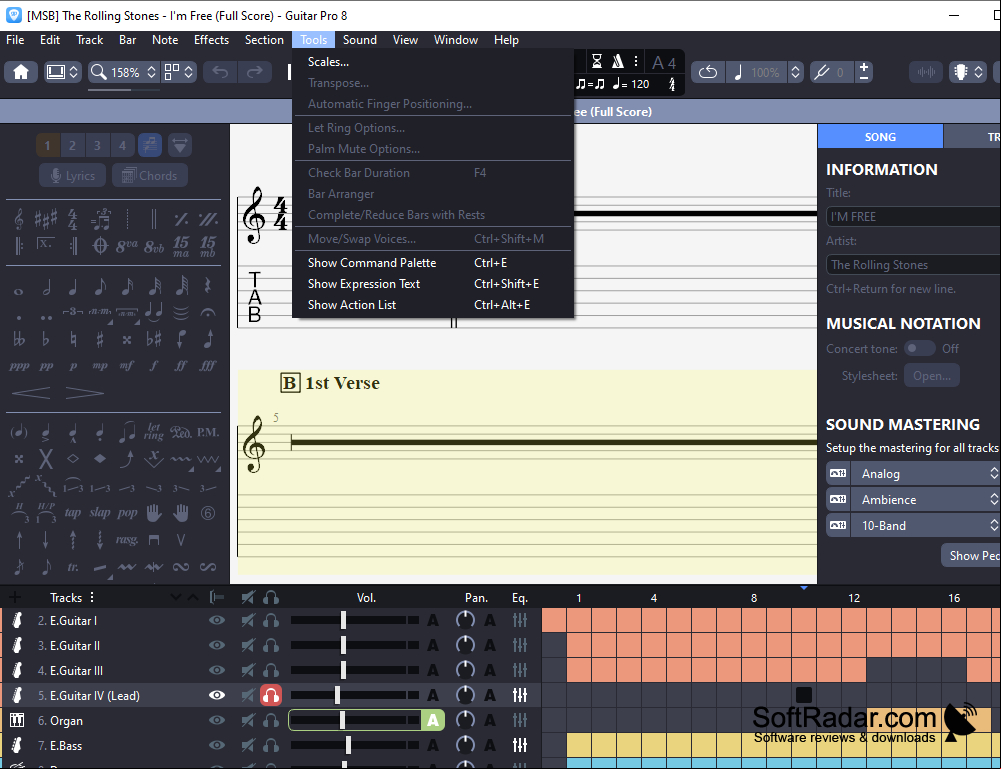Viewport: 1001px width, 769px height.
Task: Mute the E.Bass track
Action: pos(248,745)
